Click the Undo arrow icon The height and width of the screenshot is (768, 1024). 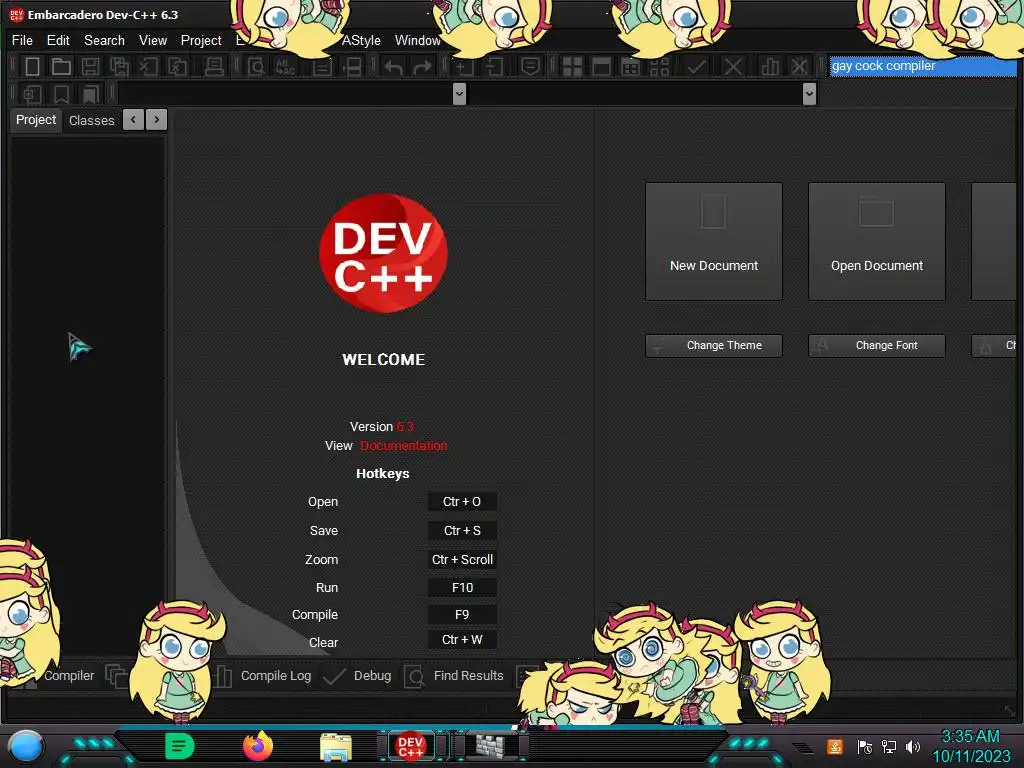[x=393, y=67]
